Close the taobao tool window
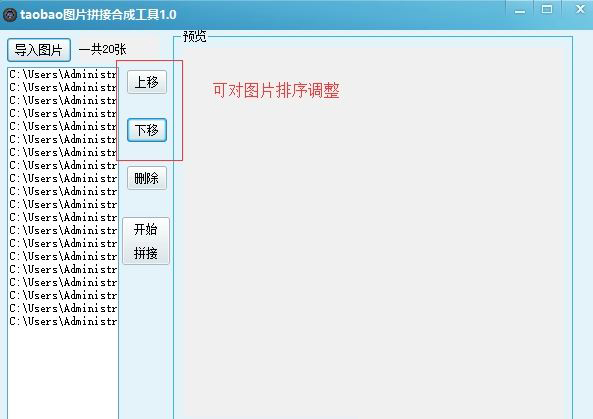This screenshot has height=419, width=593. [x=580, y=9]
